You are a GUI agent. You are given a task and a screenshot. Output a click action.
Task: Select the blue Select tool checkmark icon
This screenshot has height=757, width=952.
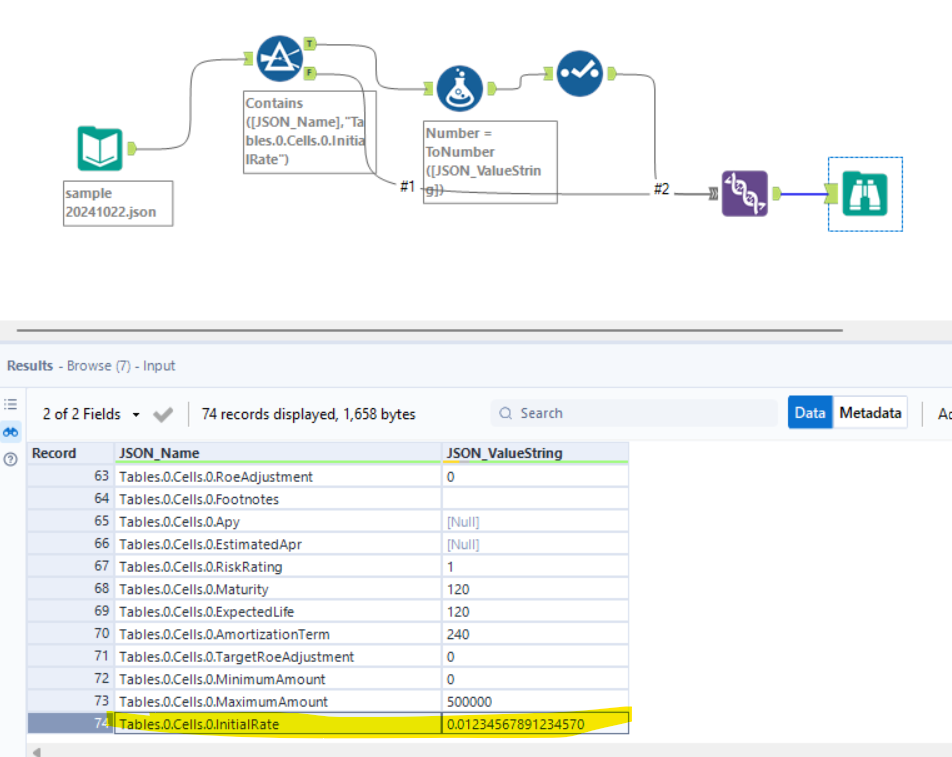pyautogui.click(x=578, y=73)
